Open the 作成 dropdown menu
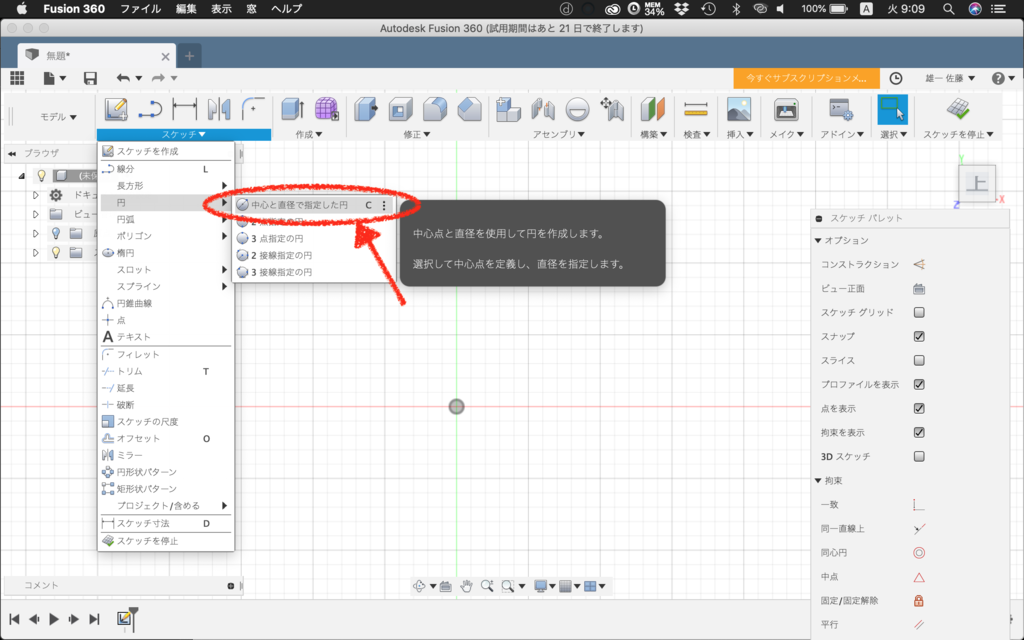The width and height of the screenshot is (1024, 640). [x=309, y=135]
